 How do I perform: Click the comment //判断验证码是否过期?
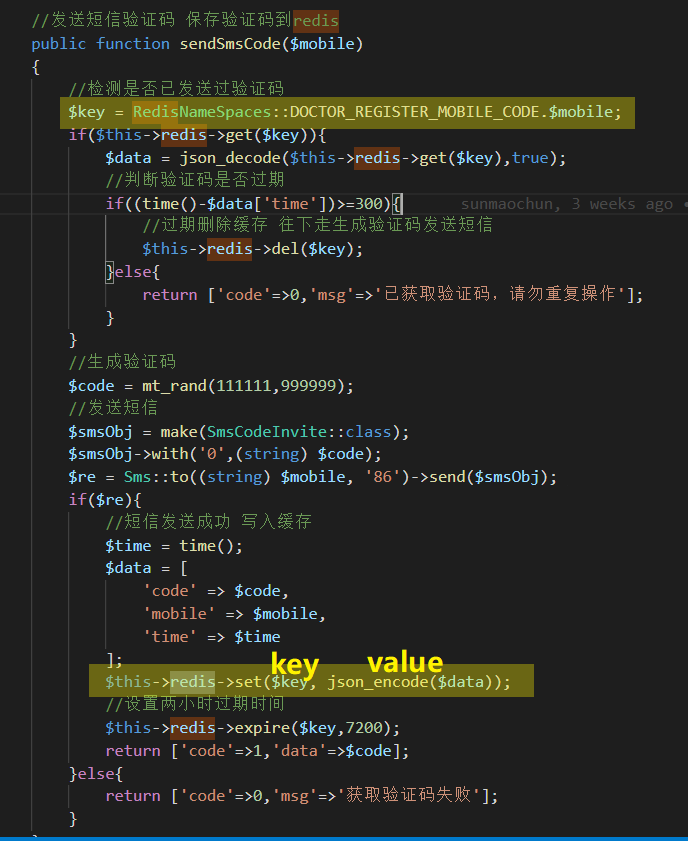tap(195, 180)
